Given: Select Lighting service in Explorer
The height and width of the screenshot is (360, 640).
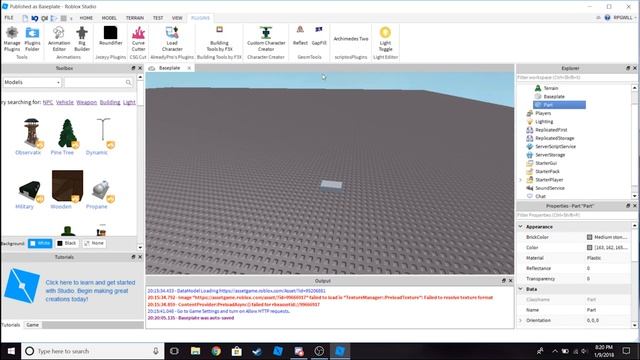Looking at the screenshot, I should click(x=544, y=122).
